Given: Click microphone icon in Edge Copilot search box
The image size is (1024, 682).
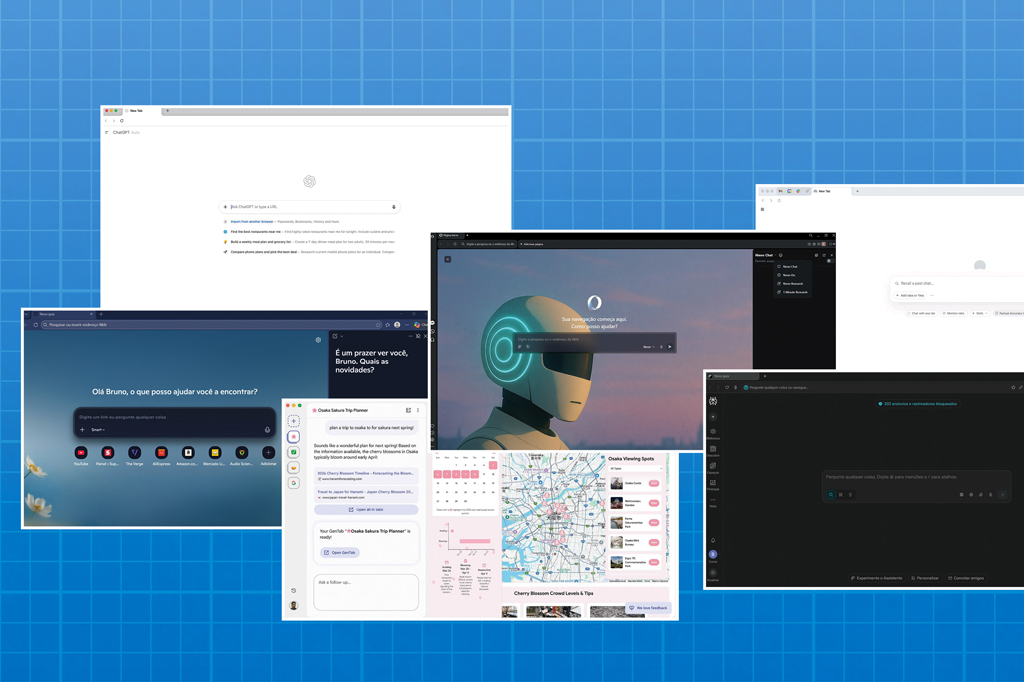Looking at the screenshot, I should pyautogui.click(x=267, y=430).
